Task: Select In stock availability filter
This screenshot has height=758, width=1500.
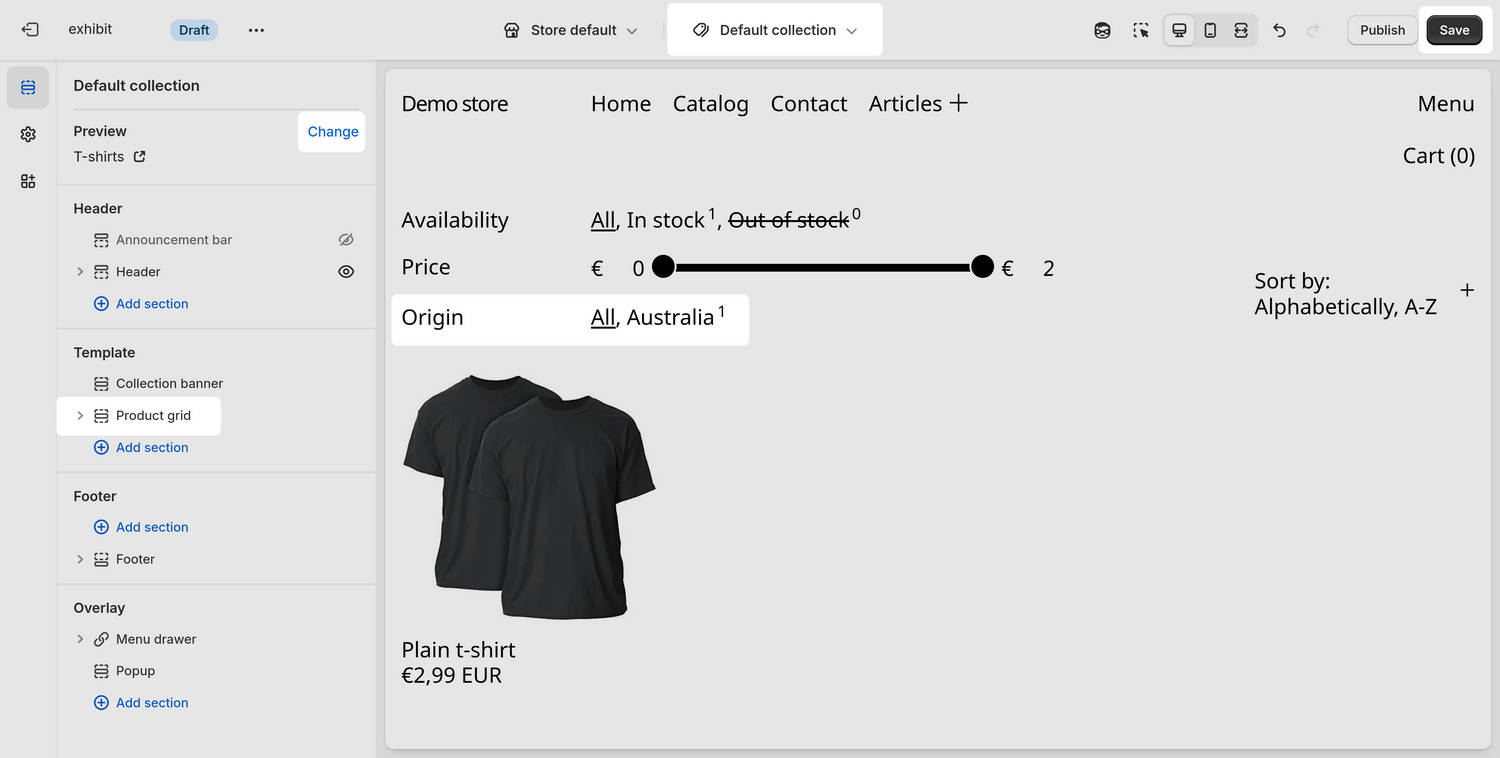Action: point(665,220)
